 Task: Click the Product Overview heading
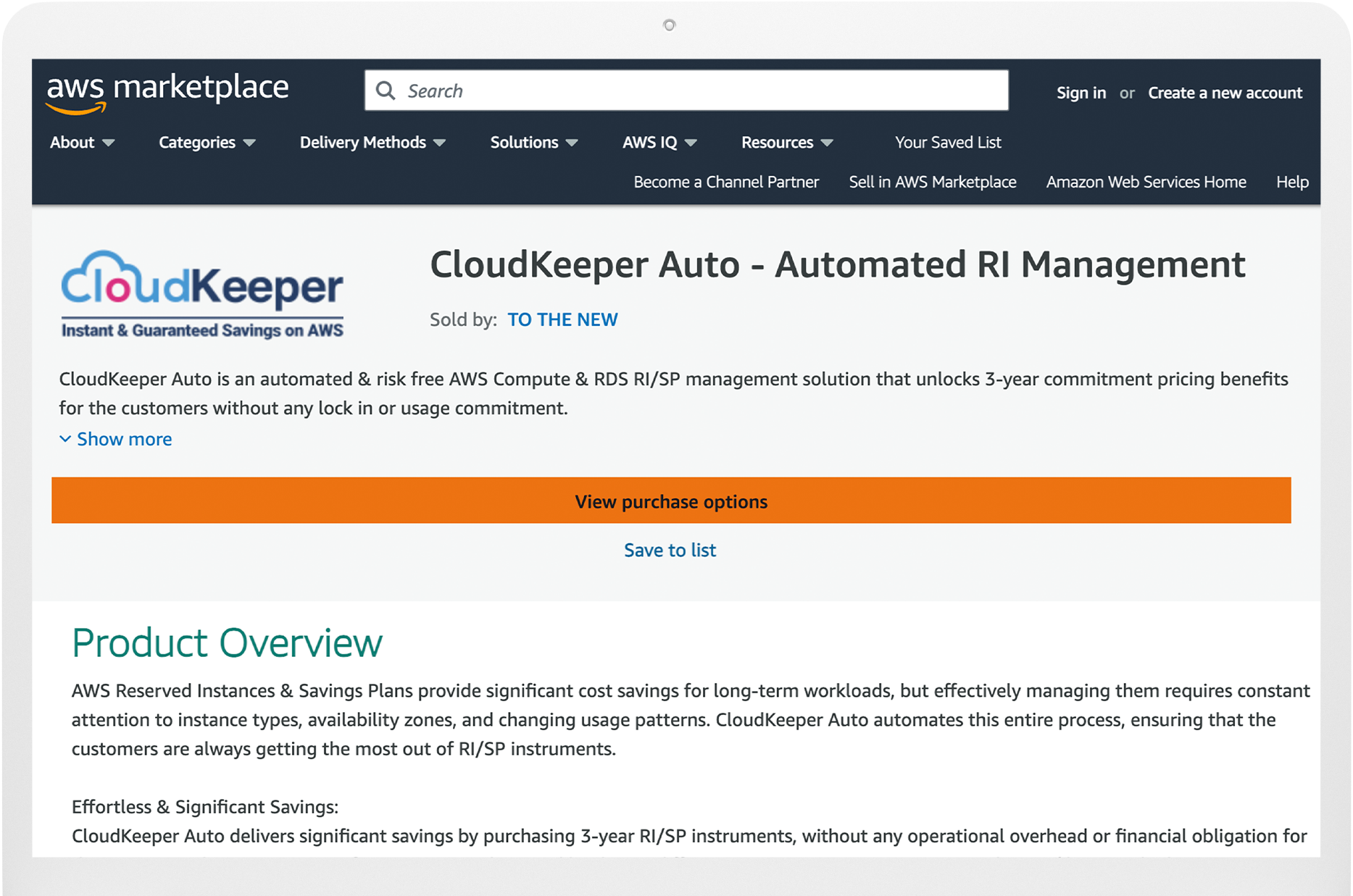pyautogui.click(x=227, y=642)
